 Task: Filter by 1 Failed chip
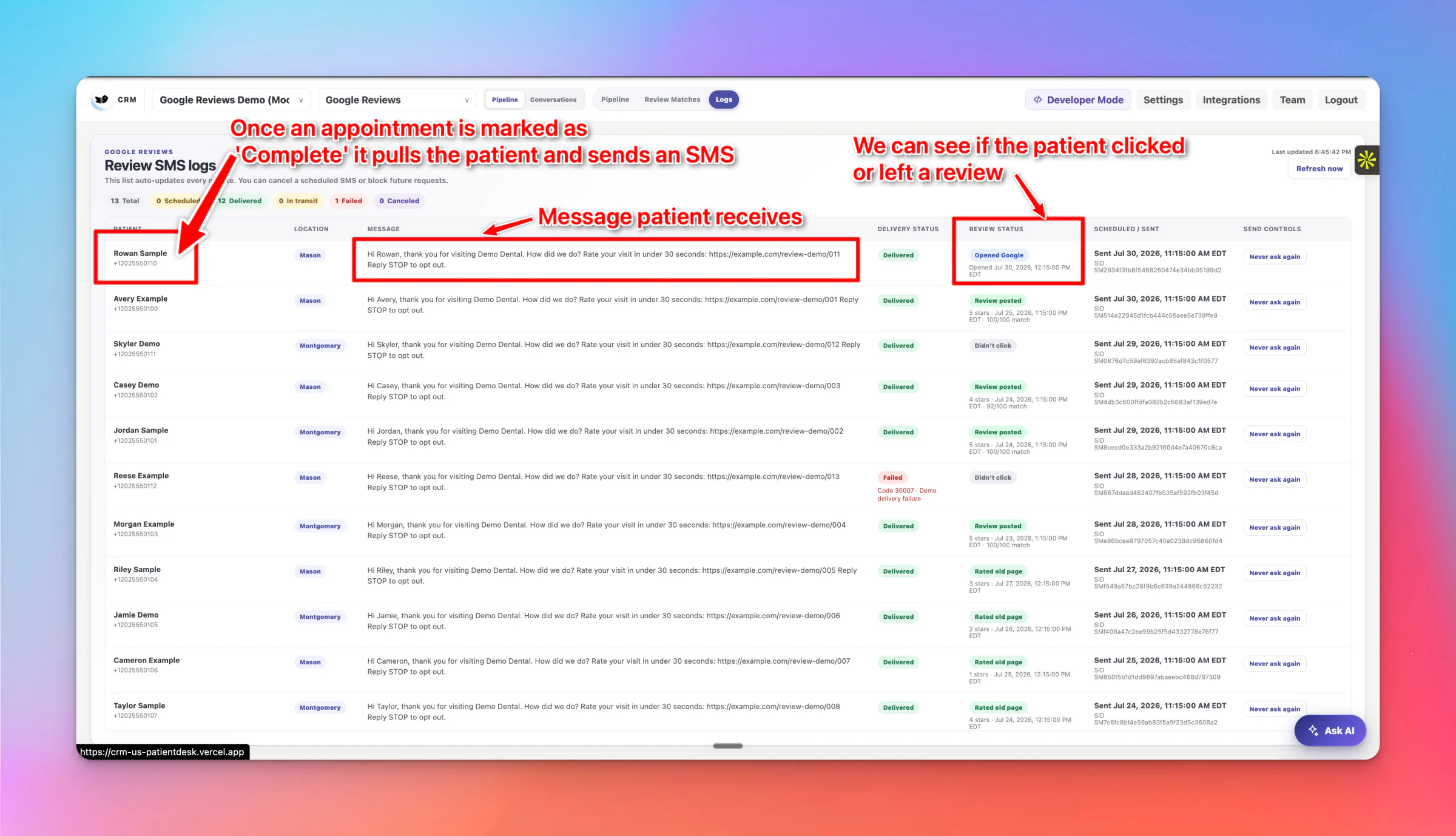[x=348, y=201]
